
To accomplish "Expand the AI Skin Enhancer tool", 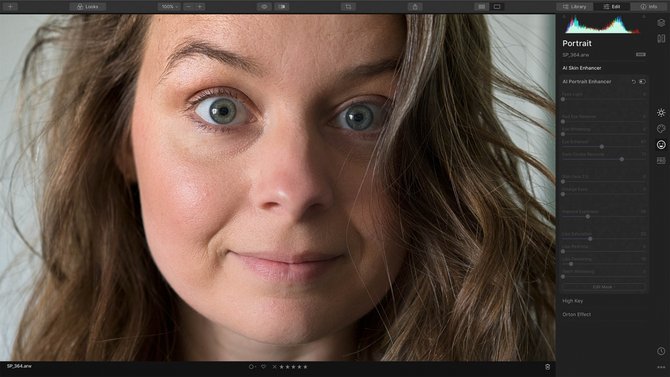I will pyautogui.click(x=582, y=68).
